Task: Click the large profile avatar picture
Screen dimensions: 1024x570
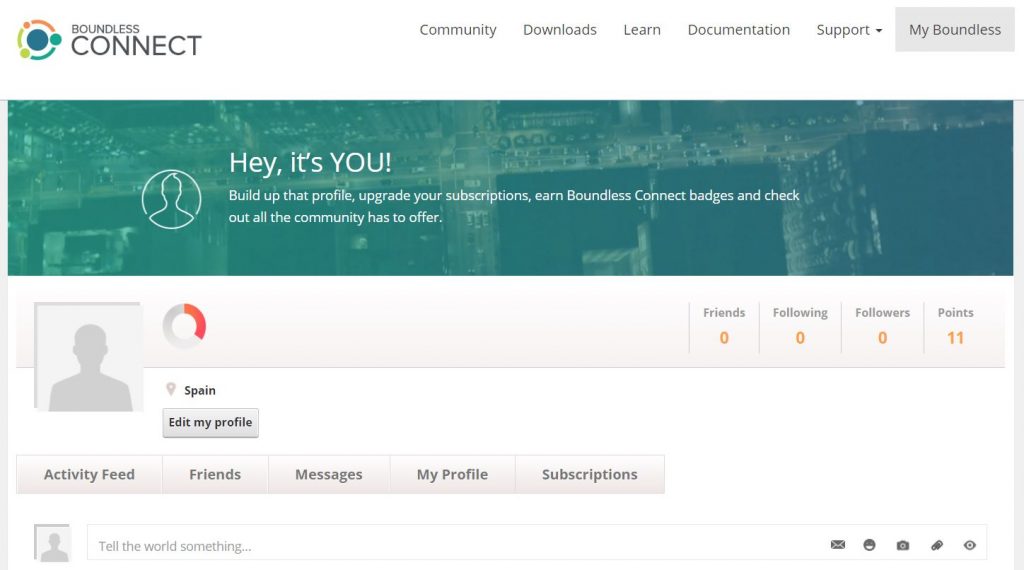Action: coord(89,357)
